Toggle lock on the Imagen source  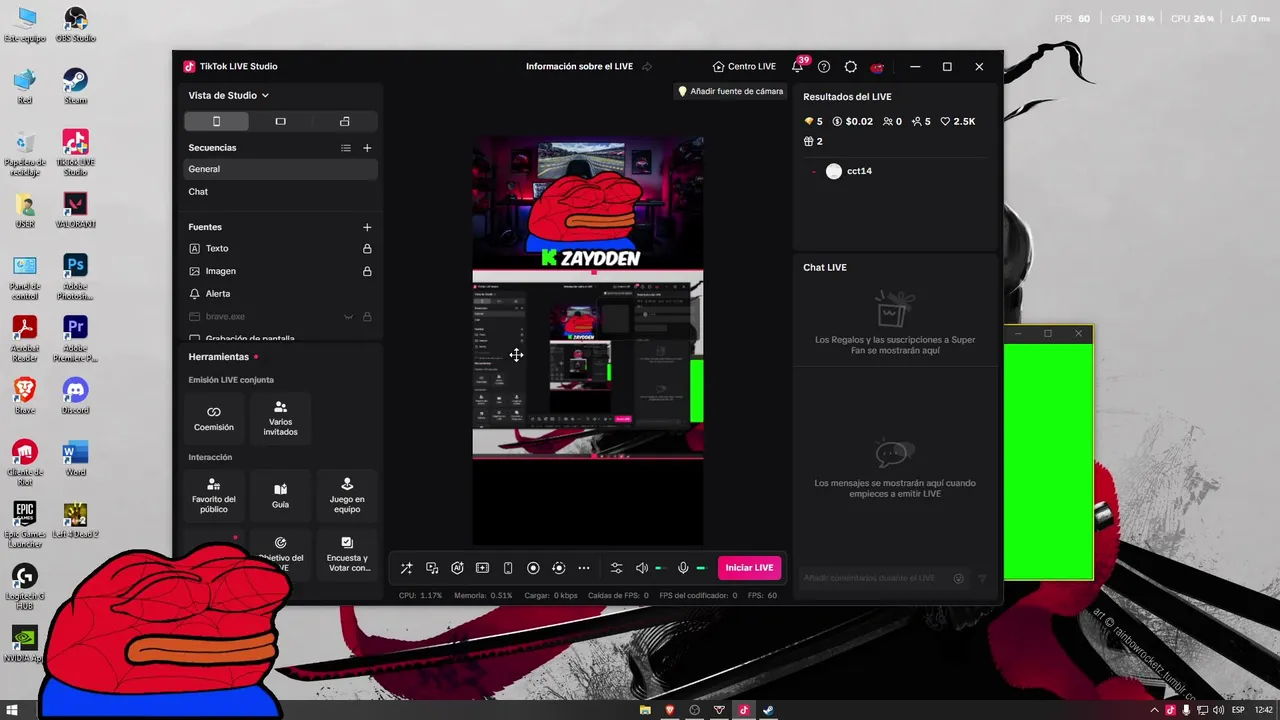367,271
